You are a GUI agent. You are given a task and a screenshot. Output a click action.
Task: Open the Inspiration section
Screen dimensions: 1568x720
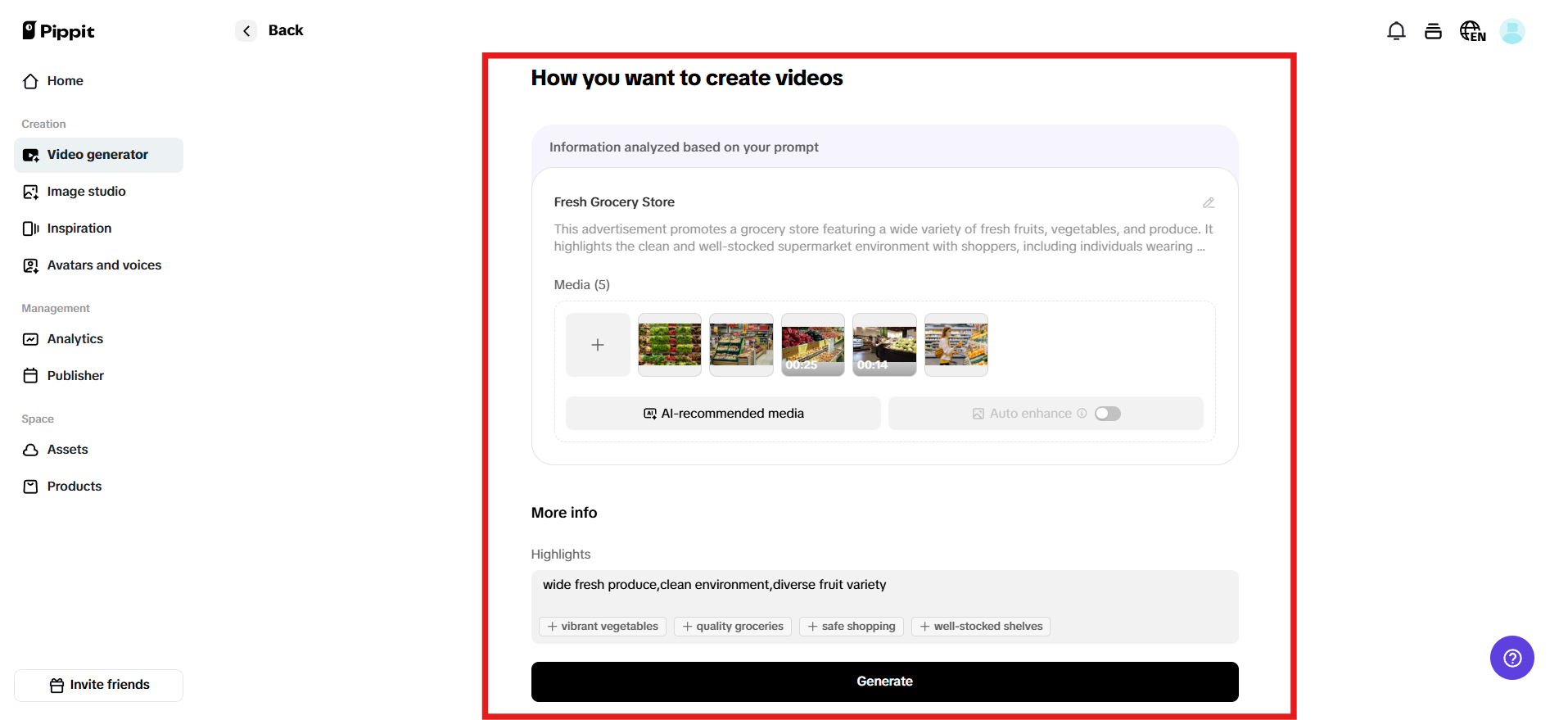click(98, 229)
